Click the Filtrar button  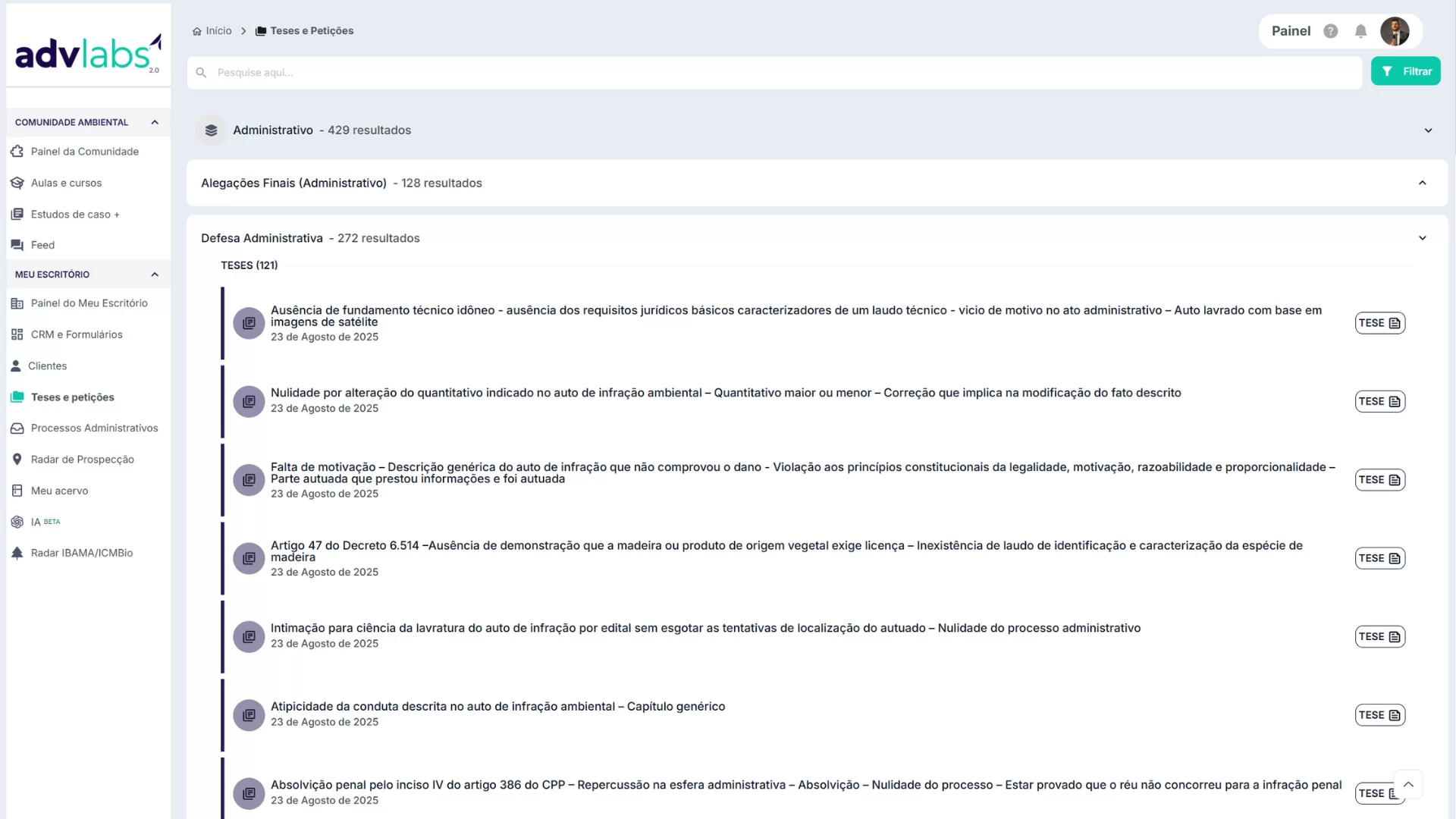coord(1405,71)
